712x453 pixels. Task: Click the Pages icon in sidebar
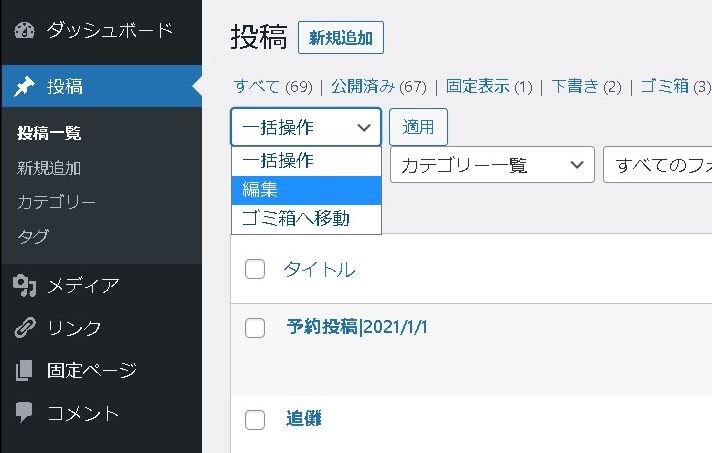tap(25, 371)
